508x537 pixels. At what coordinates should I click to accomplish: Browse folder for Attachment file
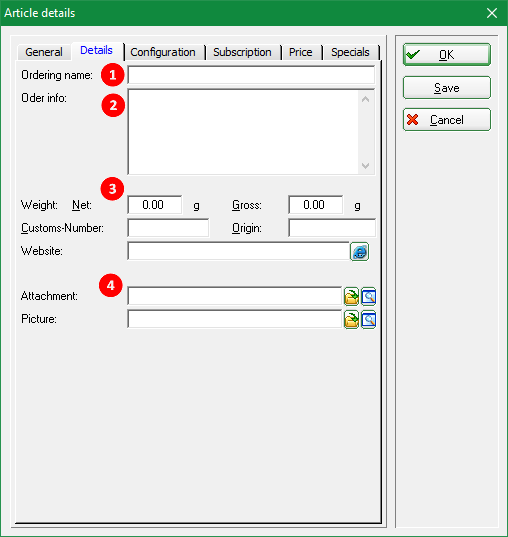coord(351,296)
